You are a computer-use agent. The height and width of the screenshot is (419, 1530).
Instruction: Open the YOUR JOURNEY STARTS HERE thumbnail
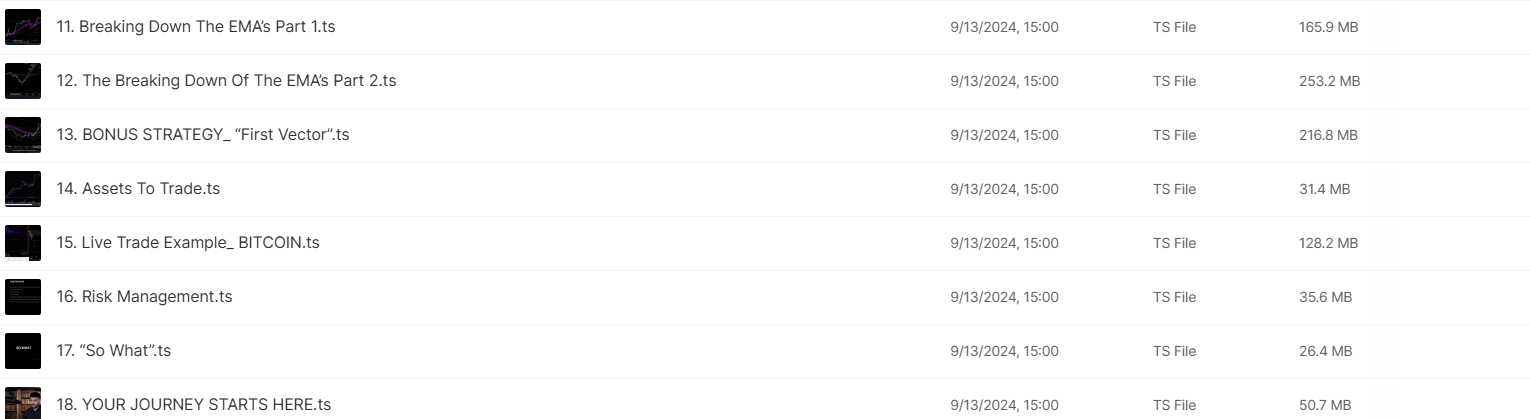pyautogui.click(x=23, y=403)
